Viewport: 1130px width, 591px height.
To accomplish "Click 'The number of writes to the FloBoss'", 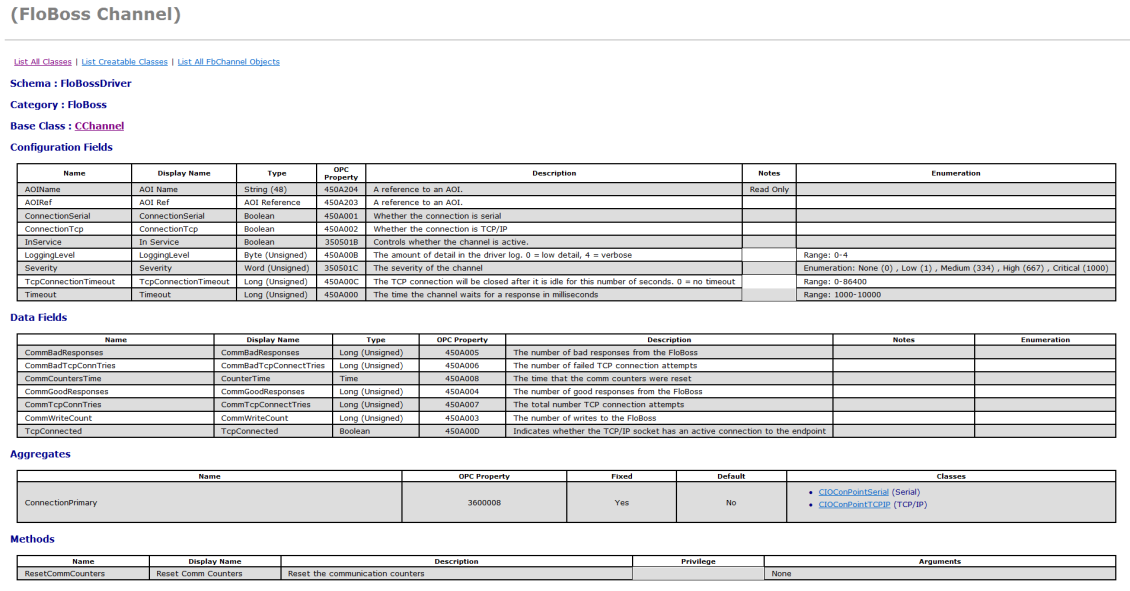I will pyautogui.click(x=669, y=418).
